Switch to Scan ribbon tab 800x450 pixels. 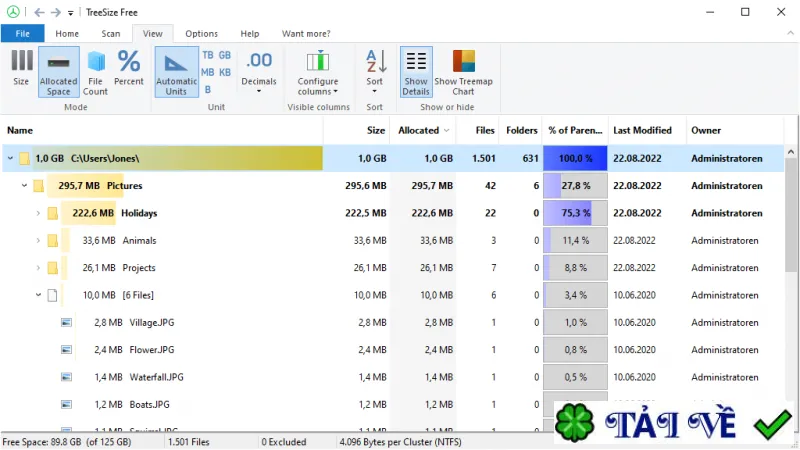(111, 34)
